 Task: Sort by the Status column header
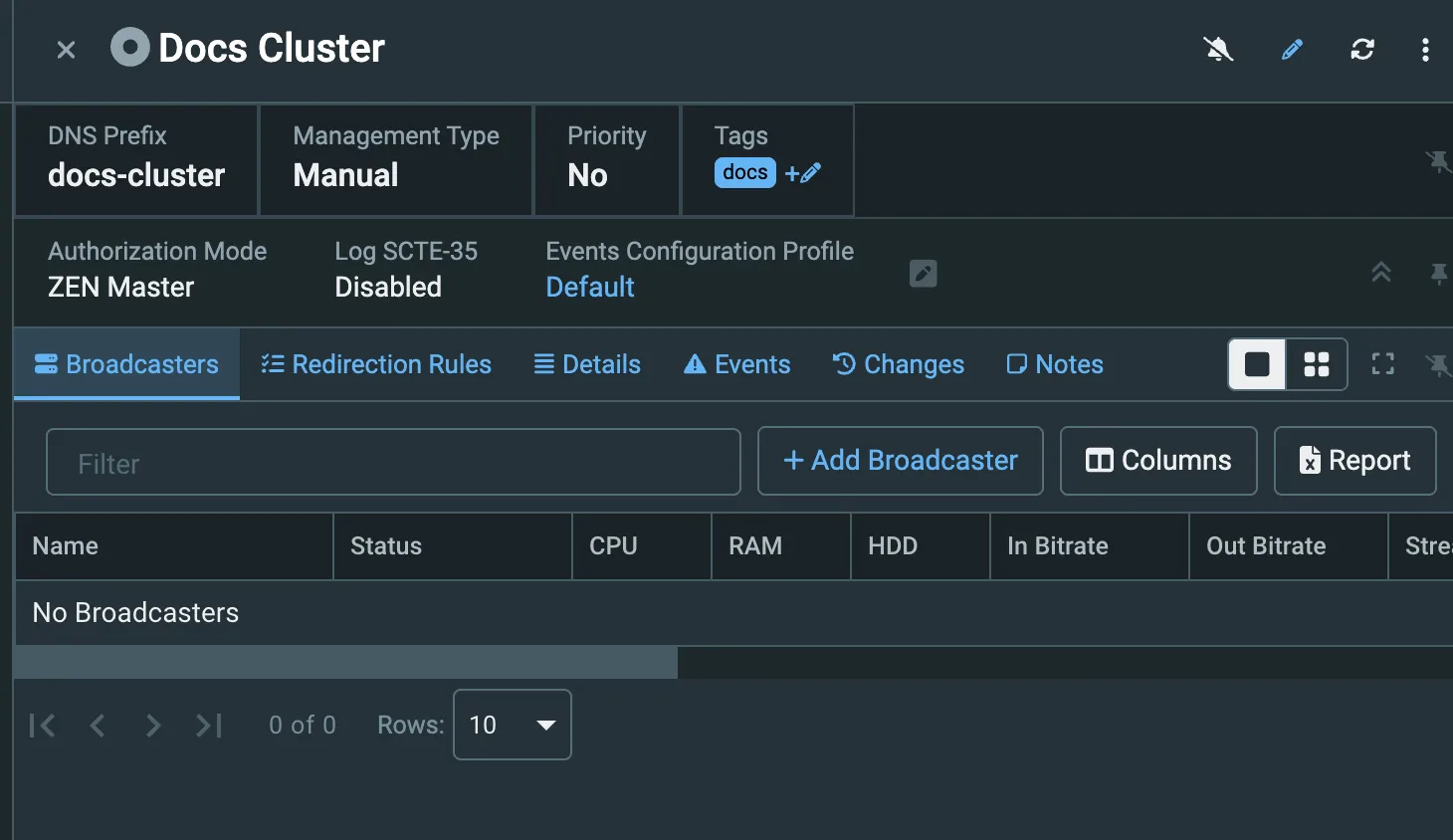[x=453, y=546]
